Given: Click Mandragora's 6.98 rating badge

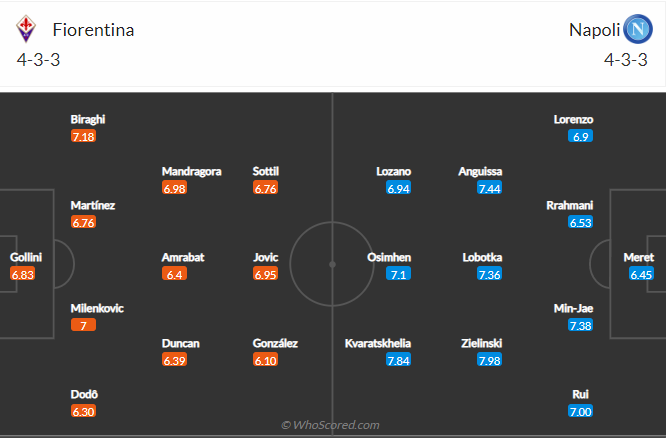Looking at the screenshot, I should click(x=174, y=188).
